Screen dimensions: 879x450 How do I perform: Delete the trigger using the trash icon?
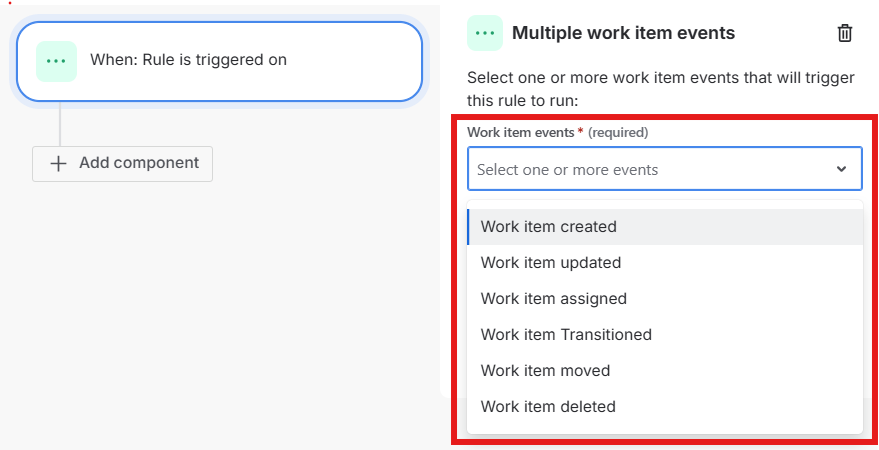tap(845, 33)
